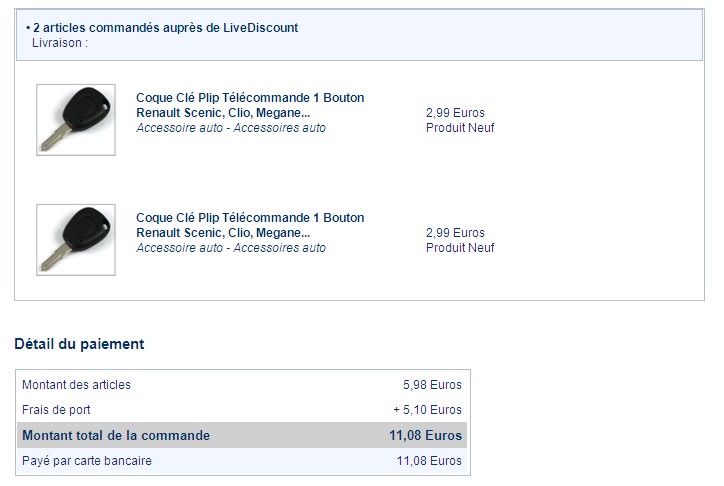
Task: Click the total amount 11,08 Euros in bold
Action: pos(425,435)
